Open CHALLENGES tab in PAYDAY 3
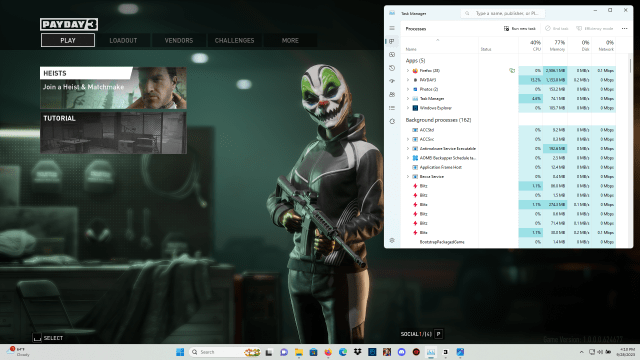Viewport: 640px width, 360px height. [x=234, y=40]
